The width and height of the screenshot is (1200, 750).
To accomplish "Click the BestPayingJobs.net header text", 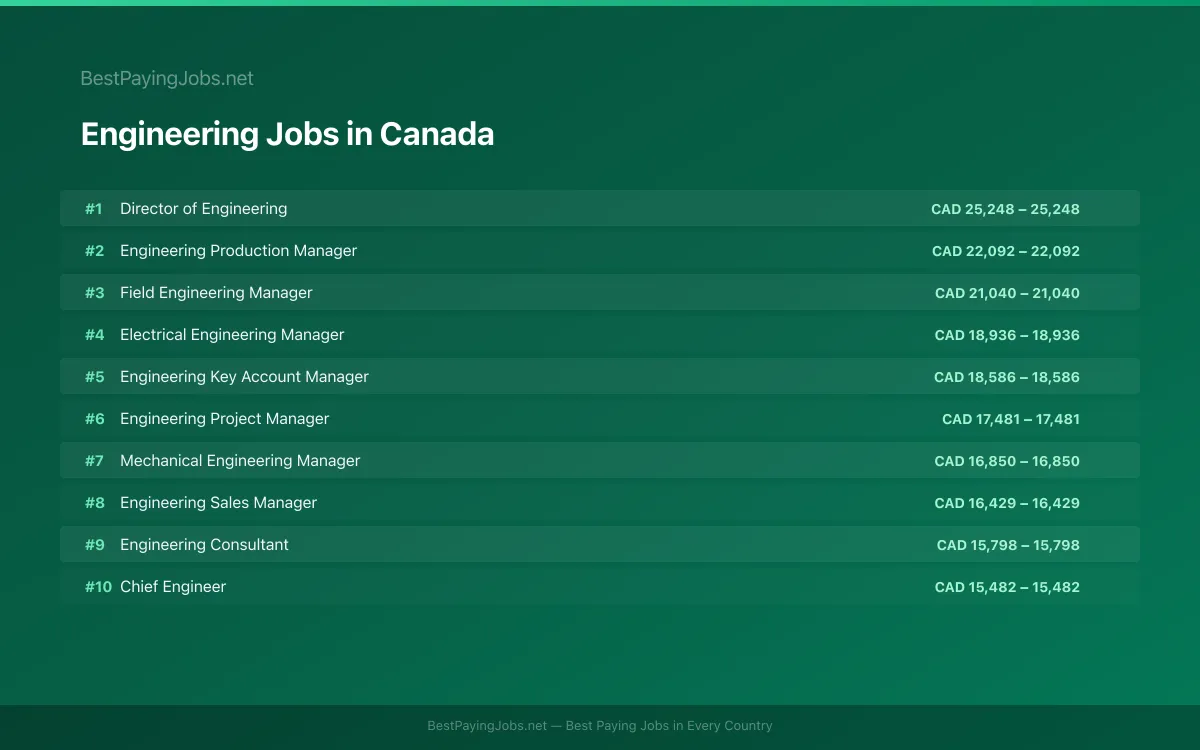I will pyautogui.click(x=167, y=78).
